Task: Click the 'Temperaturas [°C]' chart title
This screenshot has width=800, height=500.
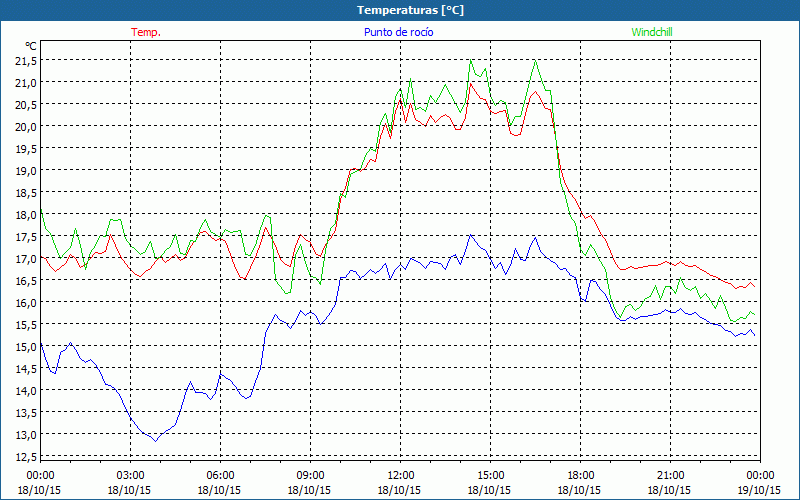Action: point(410,10)
